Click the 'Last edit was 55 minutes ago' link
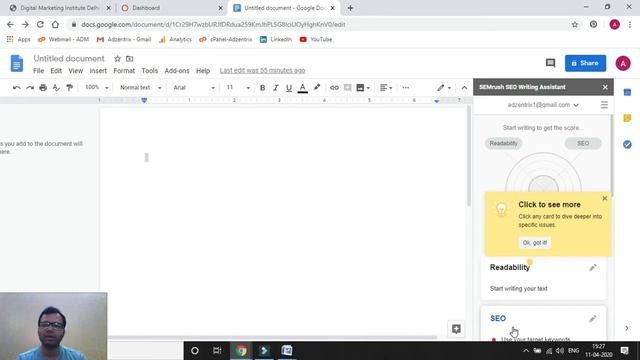 (262, 71)
